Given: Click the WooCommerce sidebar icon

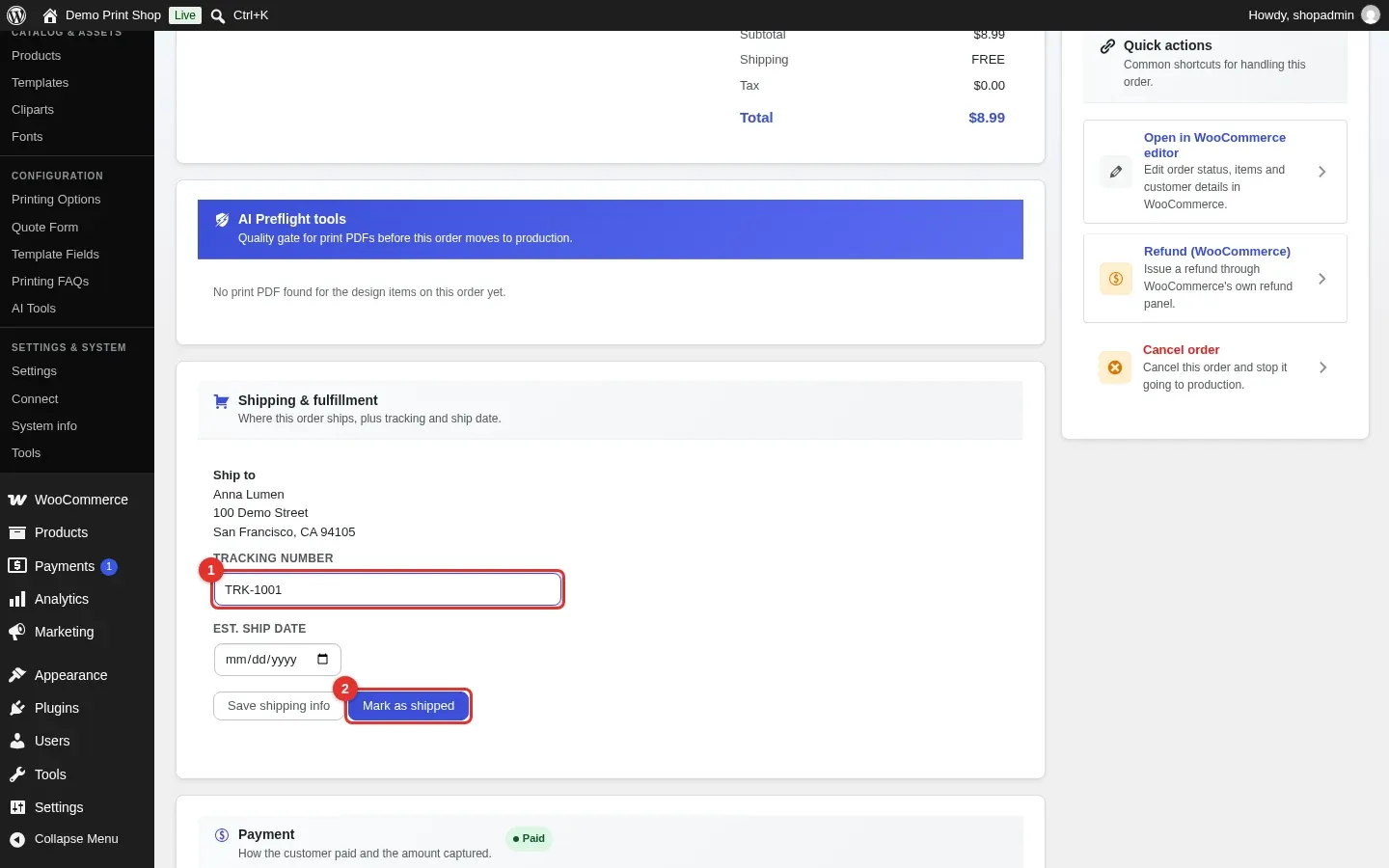Looking at the screenshot, I should (x=17, y=500).
